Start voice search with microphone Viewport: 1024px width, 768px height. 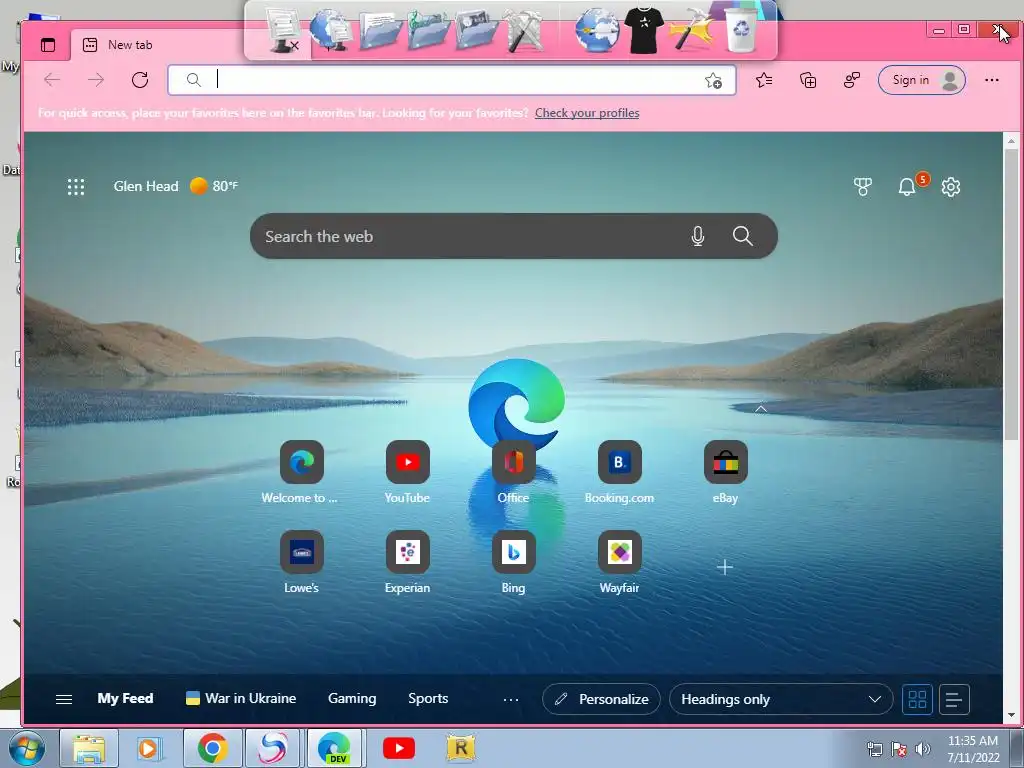697,236
